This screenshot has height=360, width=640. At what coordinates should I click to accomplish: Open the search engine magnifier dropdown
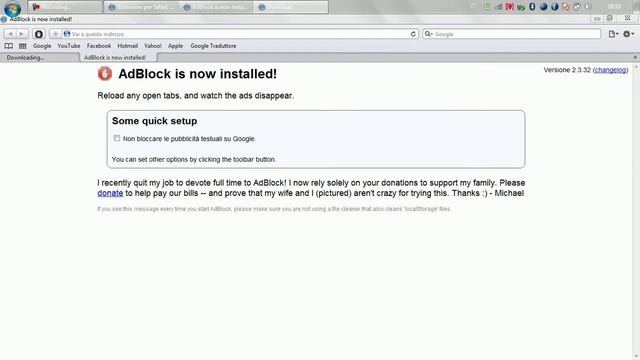pyautogui.click(x=428, y=34)
